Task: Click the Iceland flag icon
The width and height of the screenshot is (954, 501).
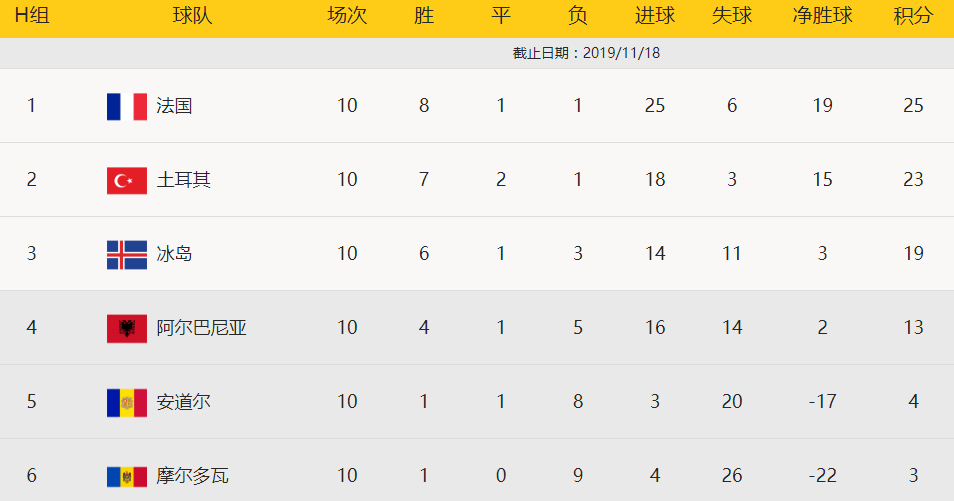Action: pos(127,254)
